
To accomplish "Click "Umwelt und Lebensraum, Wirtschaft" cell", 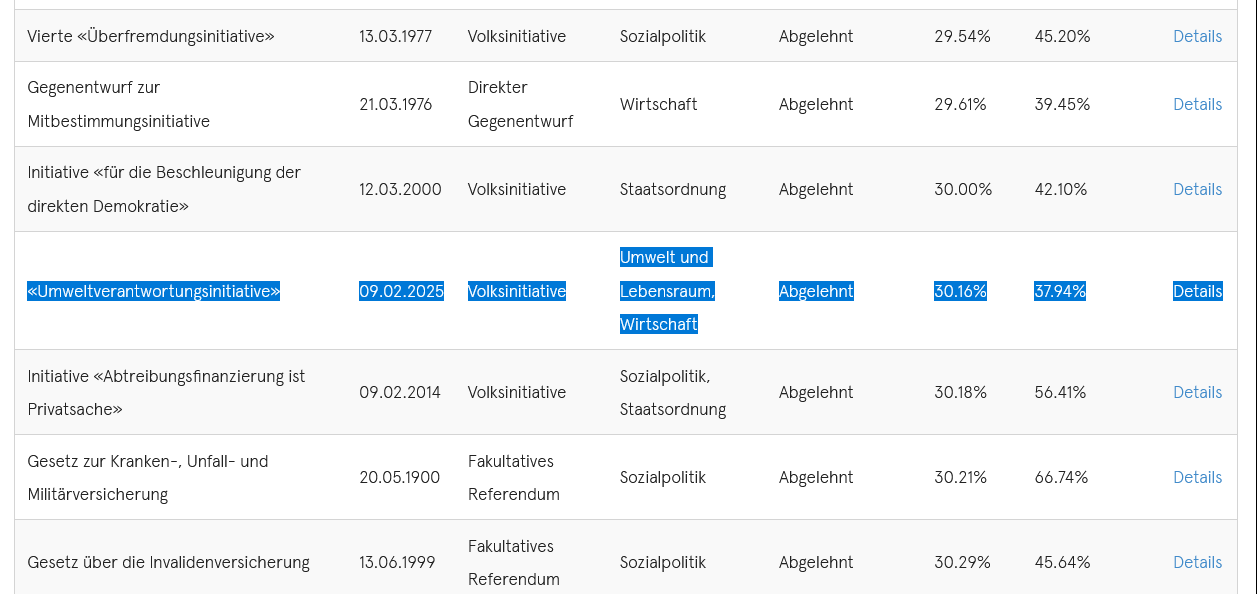I will pos(667,291).
